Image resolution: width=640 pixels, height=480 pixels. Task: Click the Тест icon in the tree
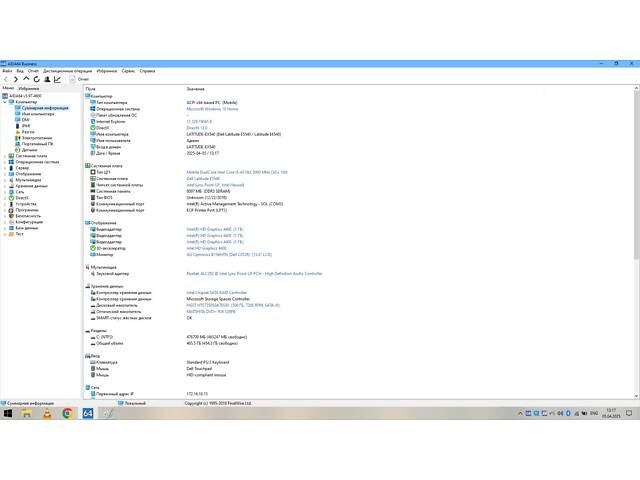point(11,234)
